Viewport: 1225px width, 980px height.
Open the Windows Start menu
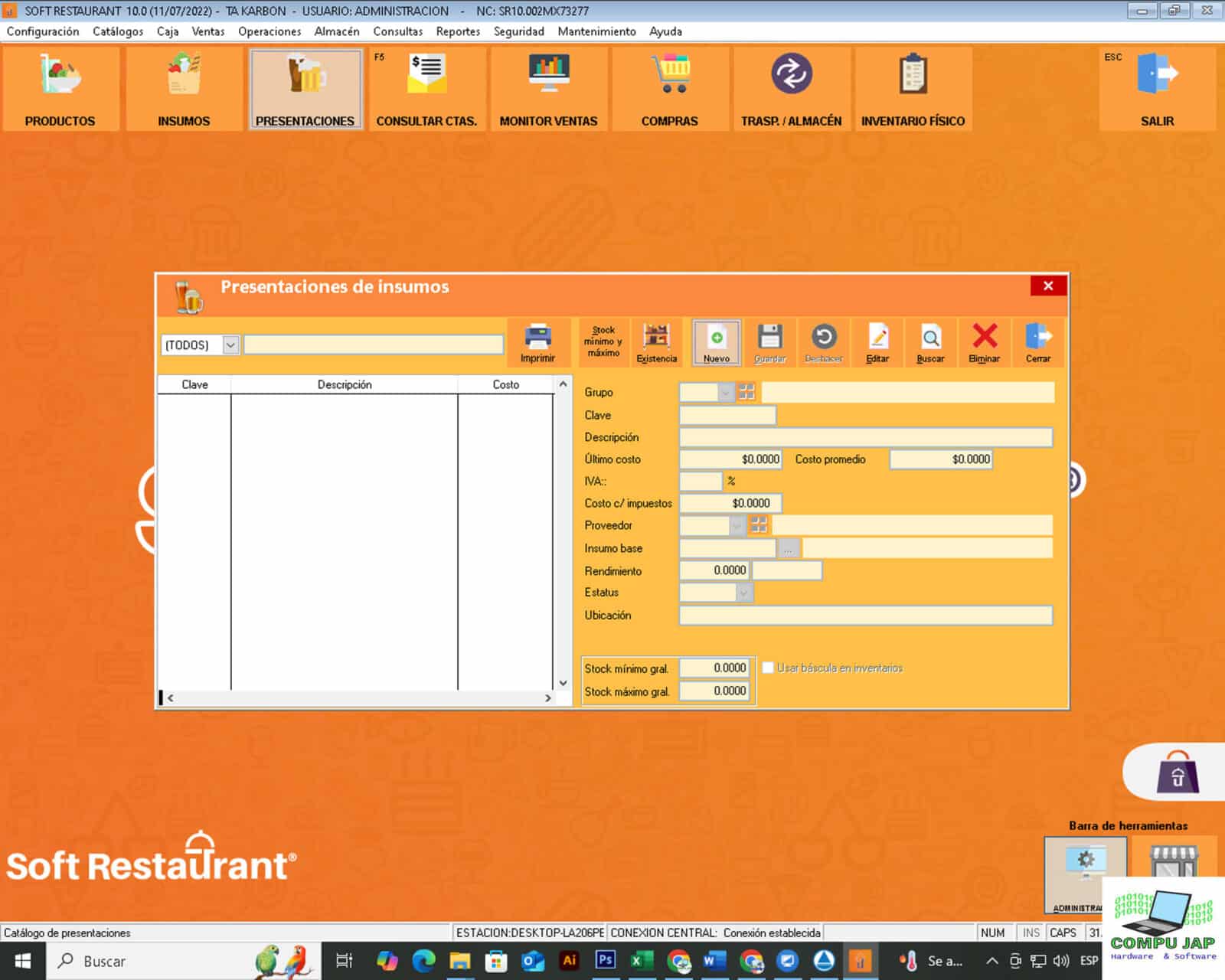pos(23,961)
